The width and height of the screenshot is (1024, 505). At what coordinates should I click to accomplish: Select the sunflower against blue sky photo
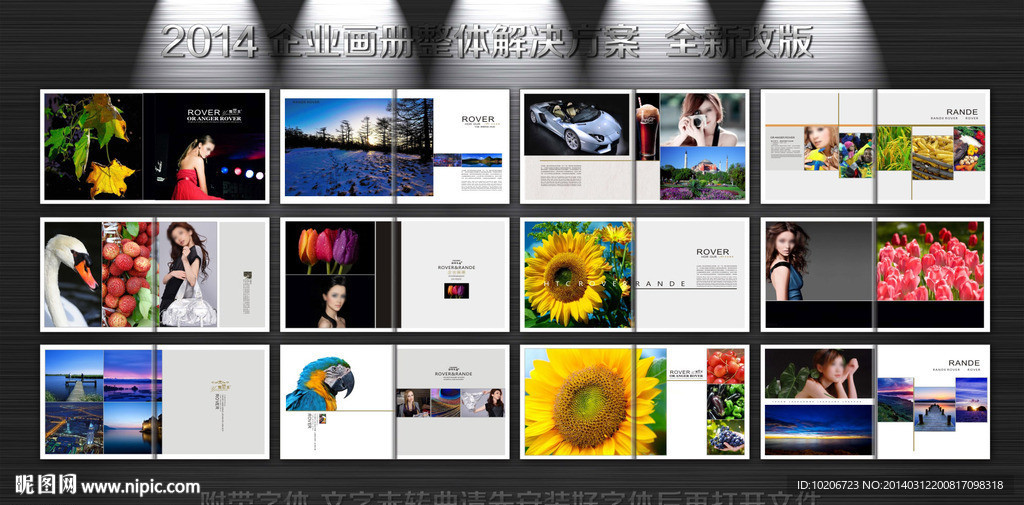click(579, 274)
